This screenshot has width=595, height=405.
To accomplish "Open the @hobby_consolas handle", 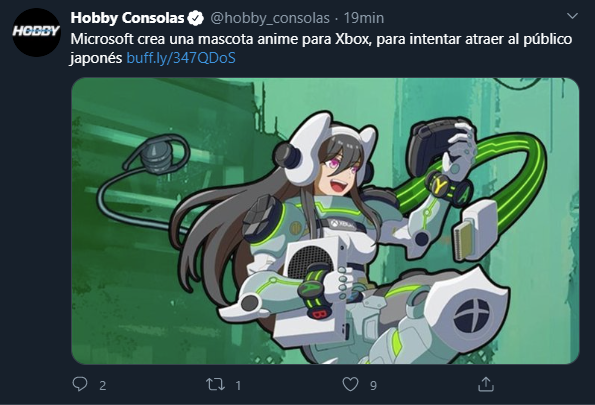I will click(x=270, y=18).
